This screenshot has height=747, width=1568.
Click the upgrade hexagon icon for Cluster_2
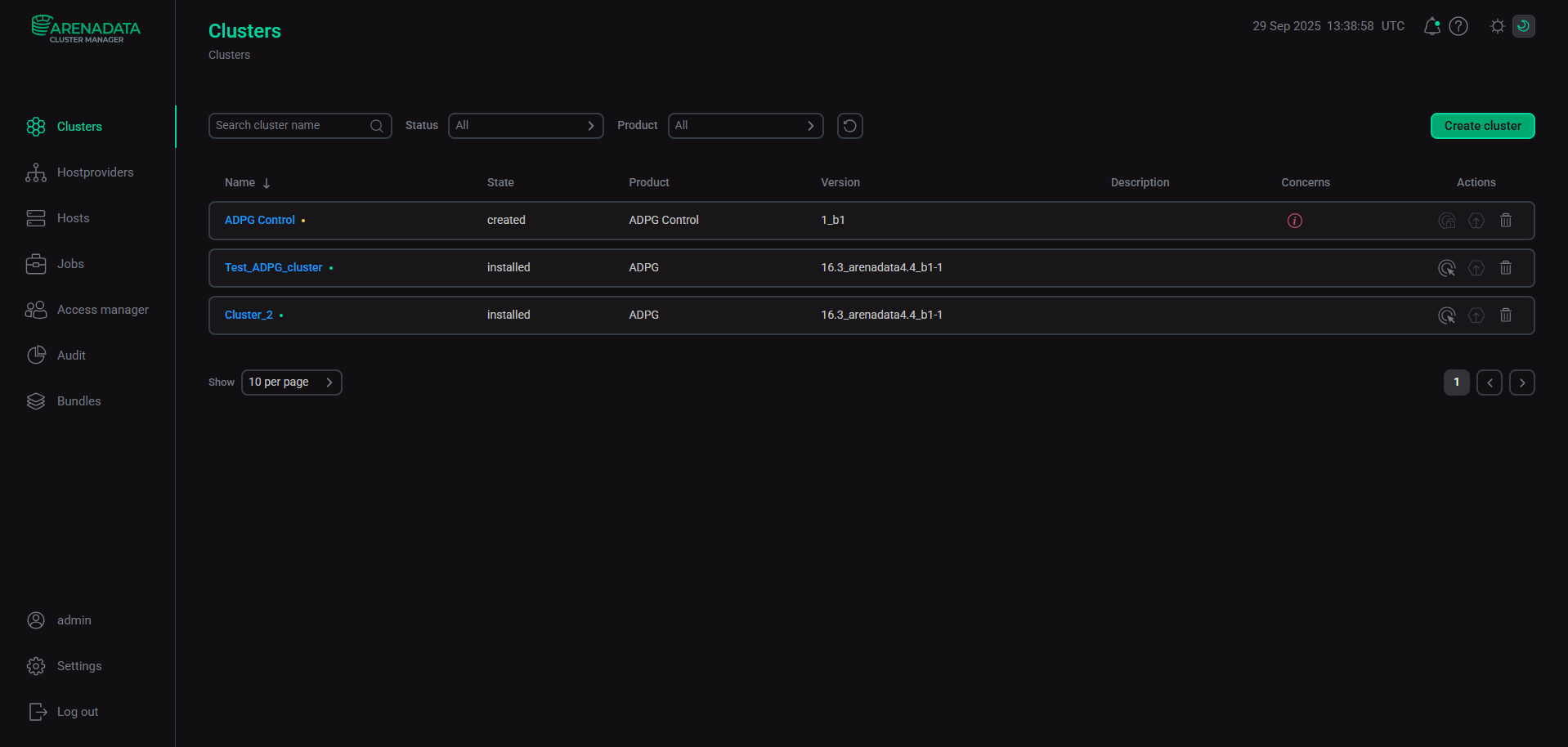1476,315
